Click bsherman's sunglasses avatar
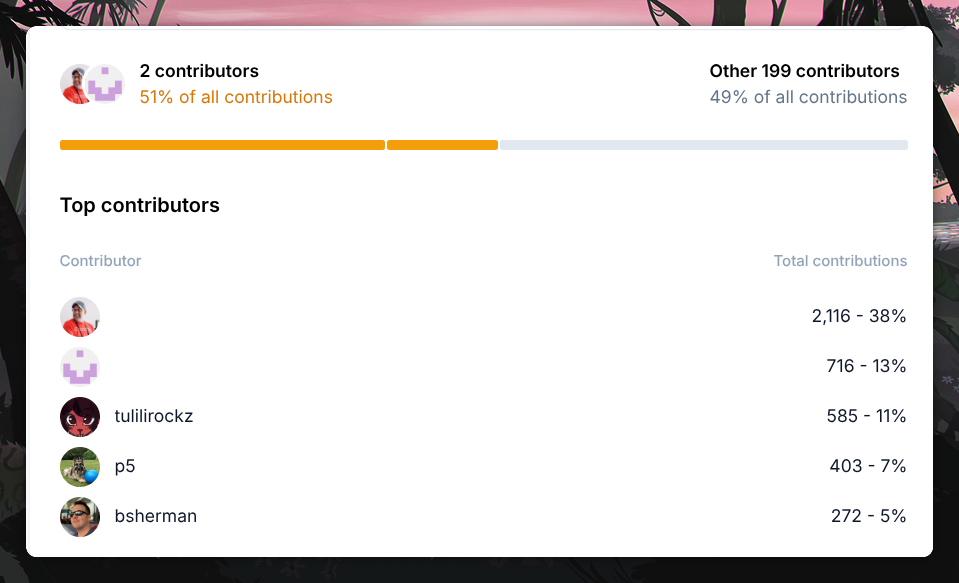The width and height of the screenshot is (959, 583). tap(80, 517)
